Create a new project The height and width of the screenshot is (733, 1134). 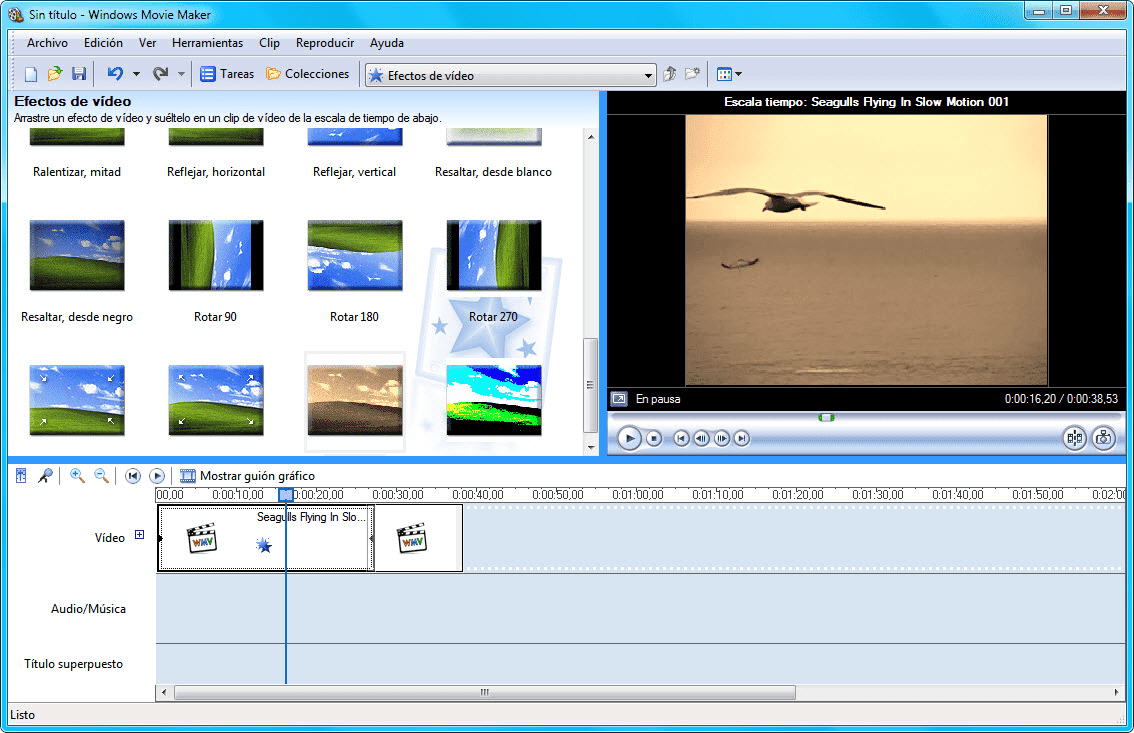[30, 73]
